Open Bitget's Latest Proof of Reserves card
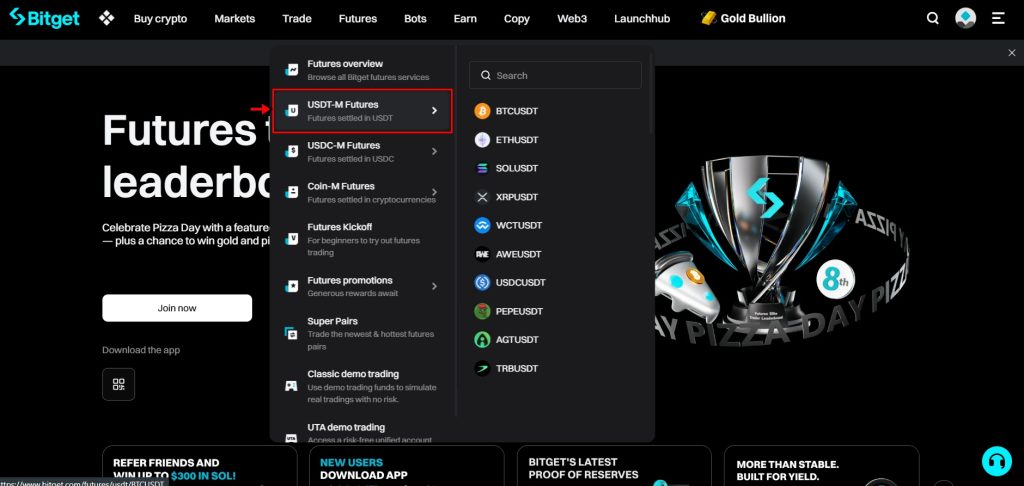Viewport: 1024px width, 486px height. tap(614, 466)
